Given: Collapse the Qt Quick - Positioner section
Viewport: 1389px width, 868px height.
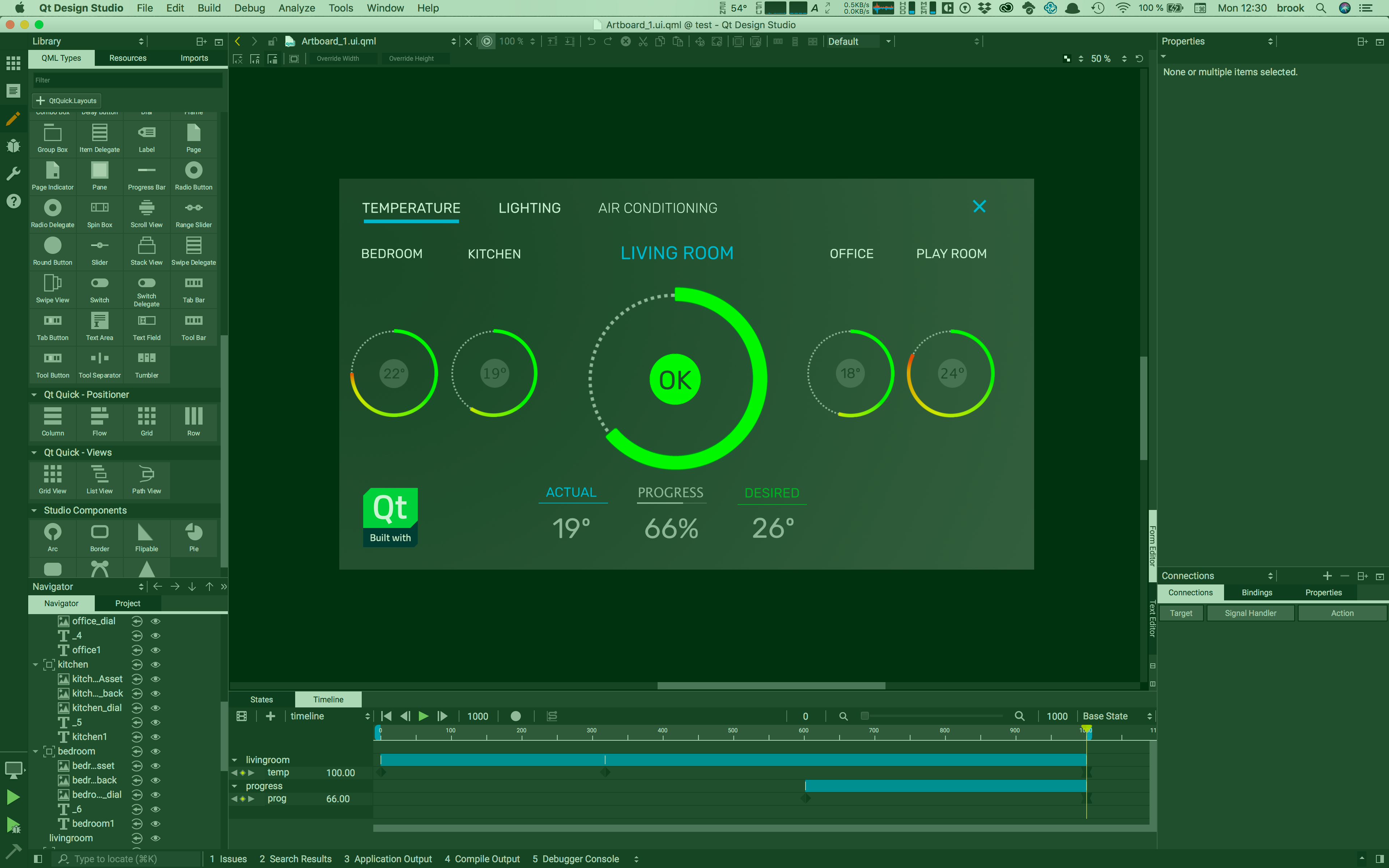Looking at the screenshot, I should (34, 394).
